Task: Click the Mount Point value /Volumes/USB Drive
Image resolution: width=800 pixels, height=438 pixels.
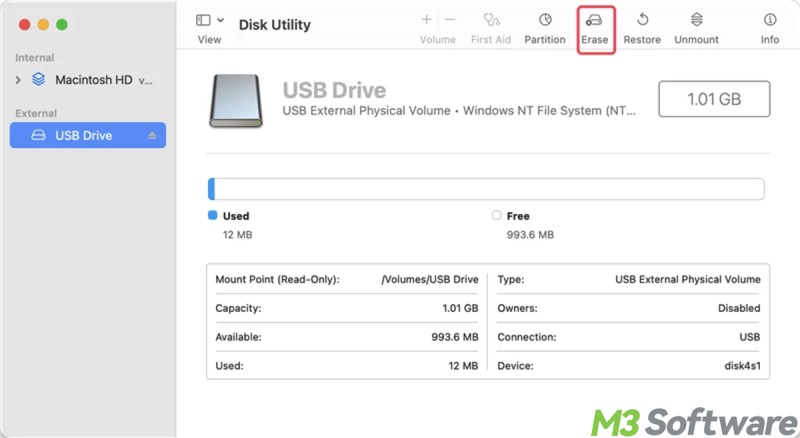Action: point(430,279)
